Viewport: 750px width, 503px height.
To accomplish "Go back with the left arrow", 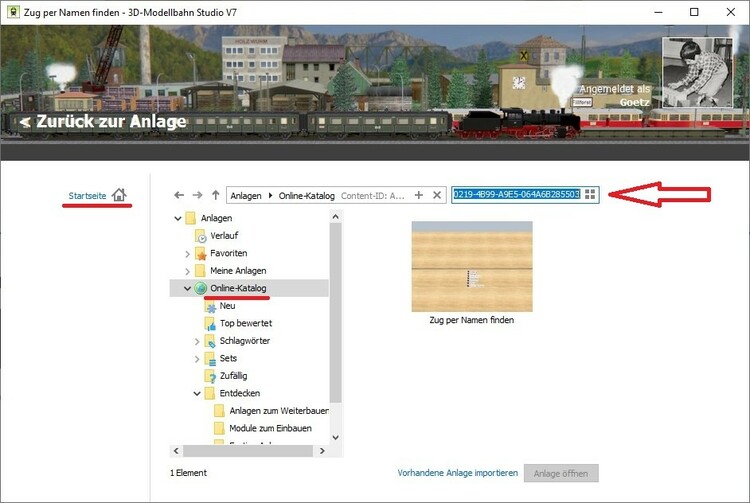I will point(179,195).
